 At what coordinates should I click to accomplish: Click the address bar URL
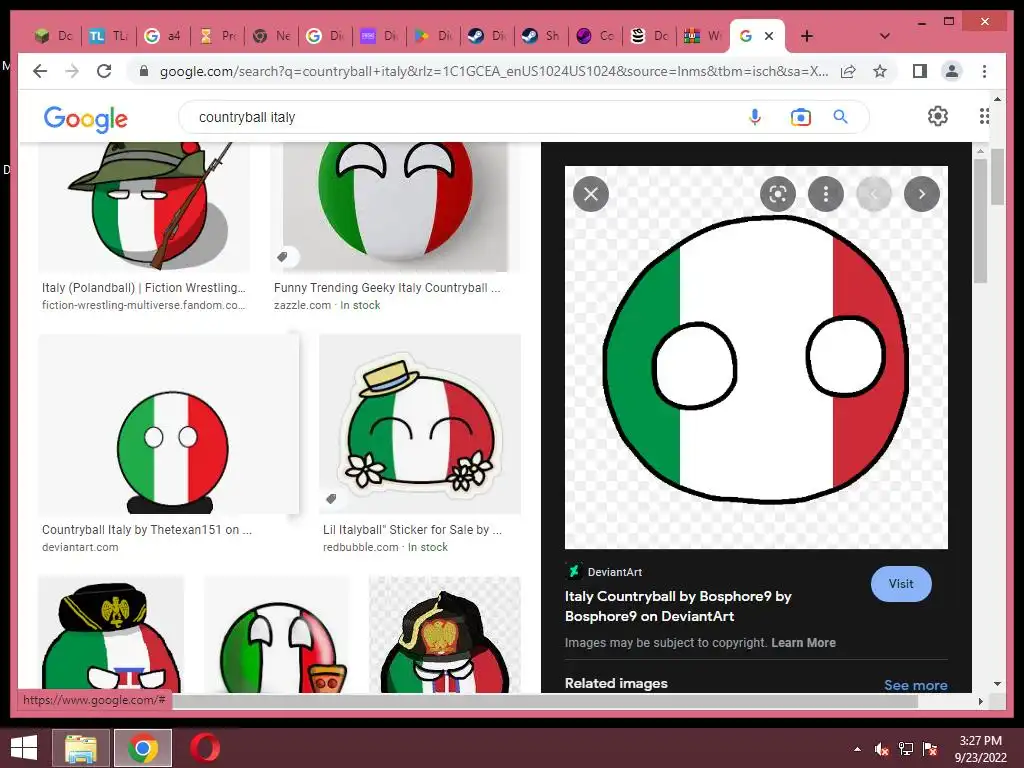point(493,71)
